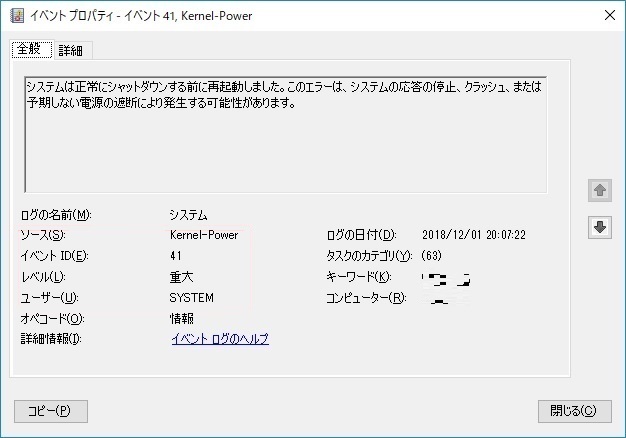
Task: Click the ログの名前(M) label
Action: [x=56, y=215]
